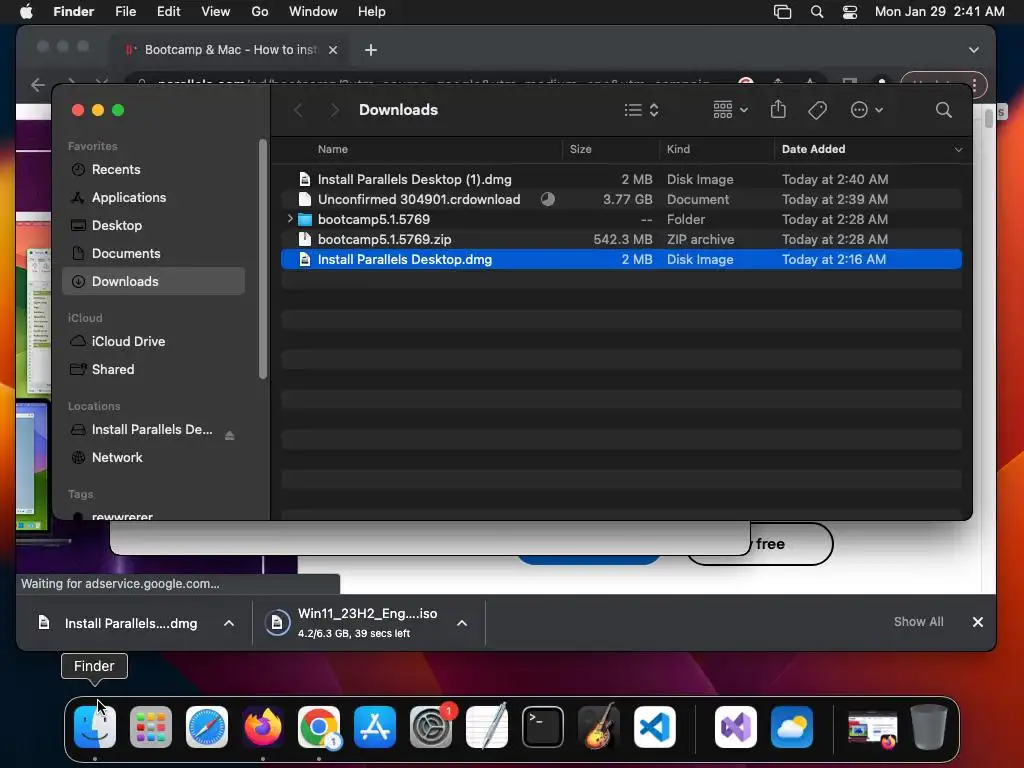Viewport: 1024px width, 768px height.
Task: Open Spotlight search in menu bar
Action: tap(816, 12)
